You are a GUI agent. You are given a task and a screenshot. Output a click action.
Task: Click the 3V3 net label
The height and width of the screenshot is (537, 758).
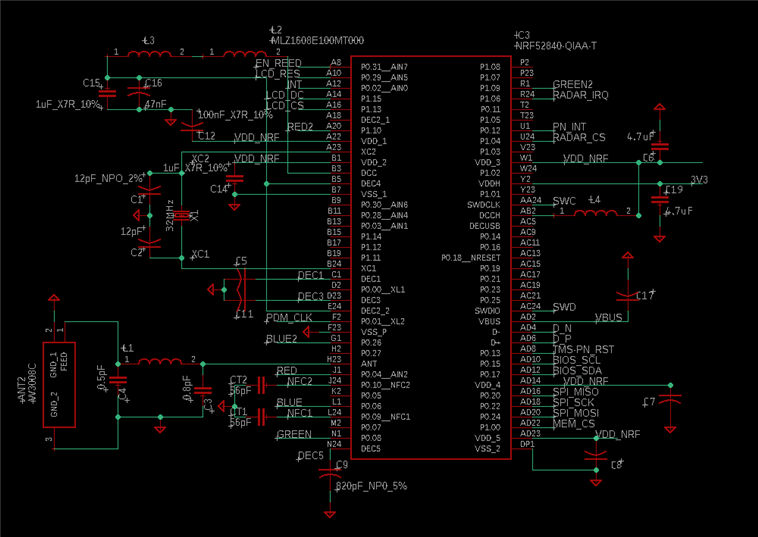pos(699,180)
